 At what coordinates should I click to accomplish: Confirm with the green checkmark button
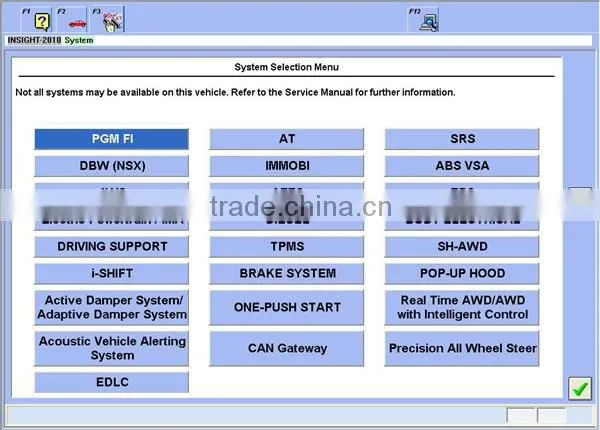coord(579,389)
